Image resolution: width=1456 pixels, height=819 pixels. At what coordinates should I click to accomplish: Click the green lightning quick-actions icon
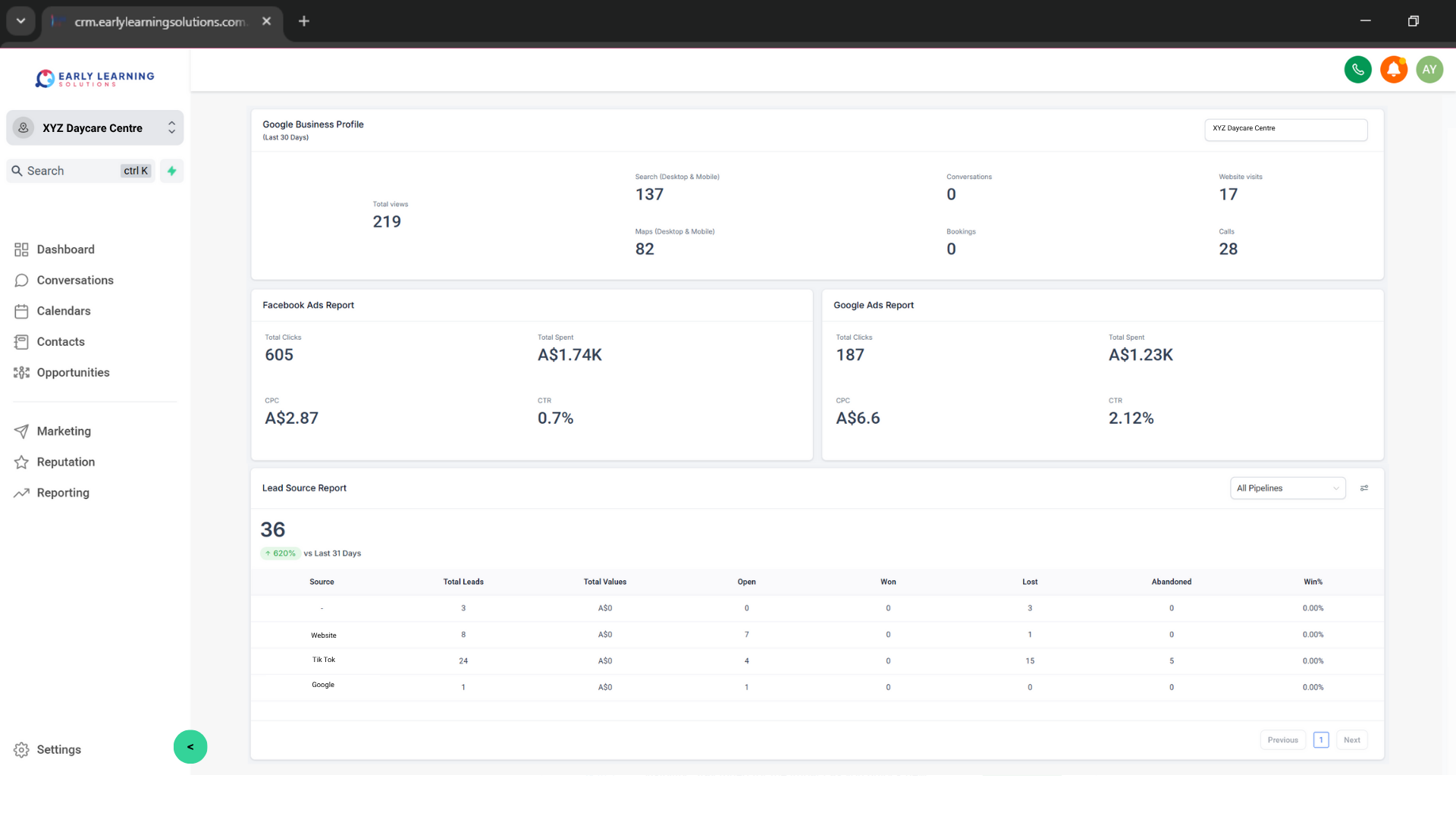[171, 171]
